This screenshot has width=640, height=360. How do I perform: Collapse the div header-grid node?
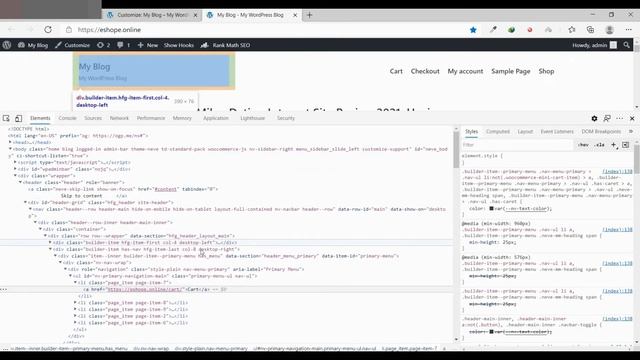tap(25, 202)
